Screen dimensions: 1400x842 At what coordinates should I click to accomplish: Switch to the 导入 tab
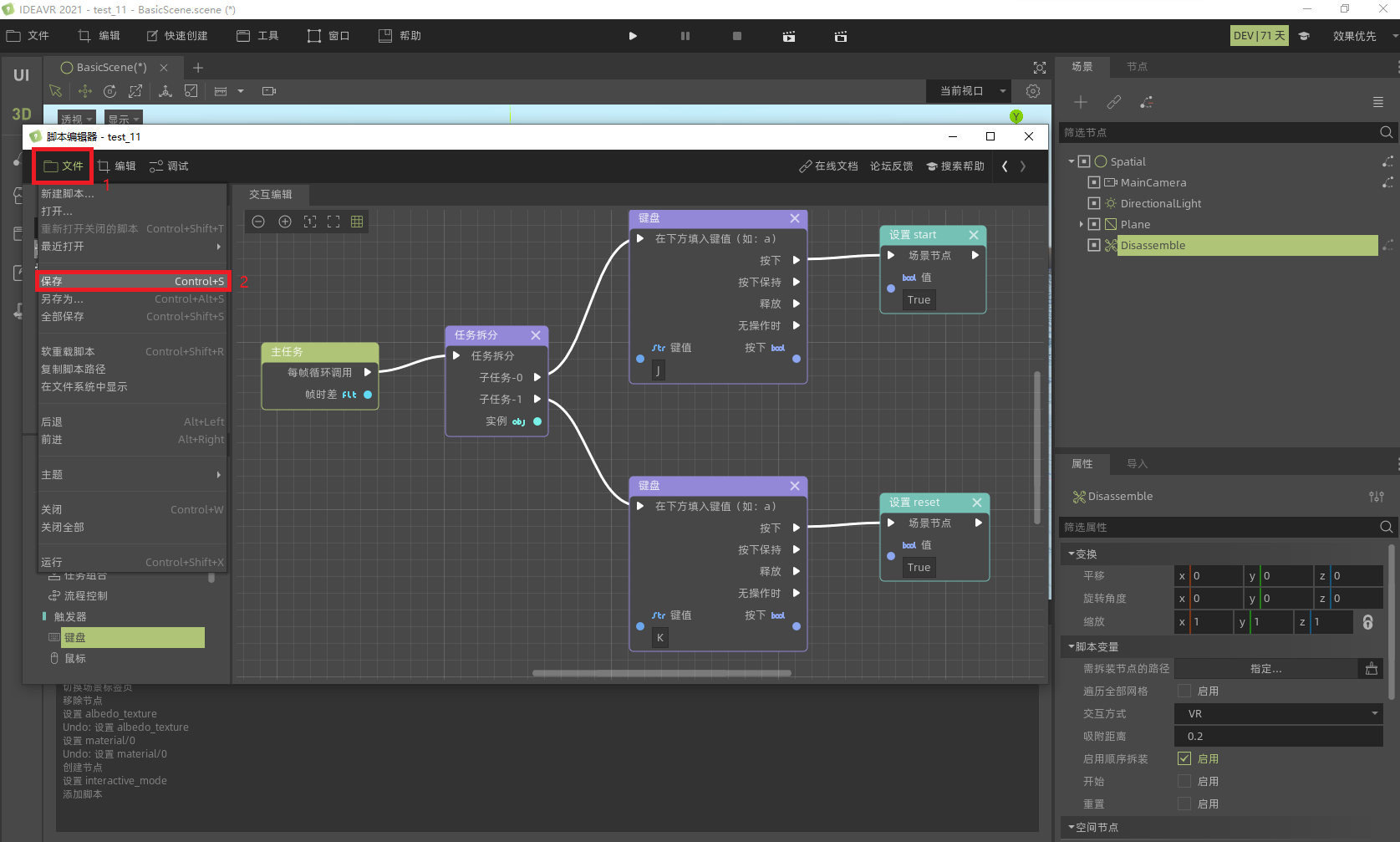[1137, 464]
